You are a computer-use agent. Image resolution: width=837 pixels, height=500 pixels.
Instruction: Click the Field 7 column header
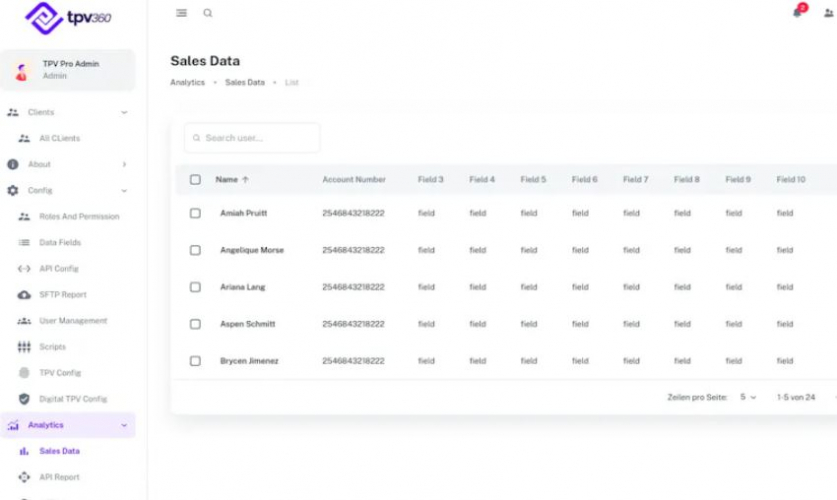pos(636,179)
